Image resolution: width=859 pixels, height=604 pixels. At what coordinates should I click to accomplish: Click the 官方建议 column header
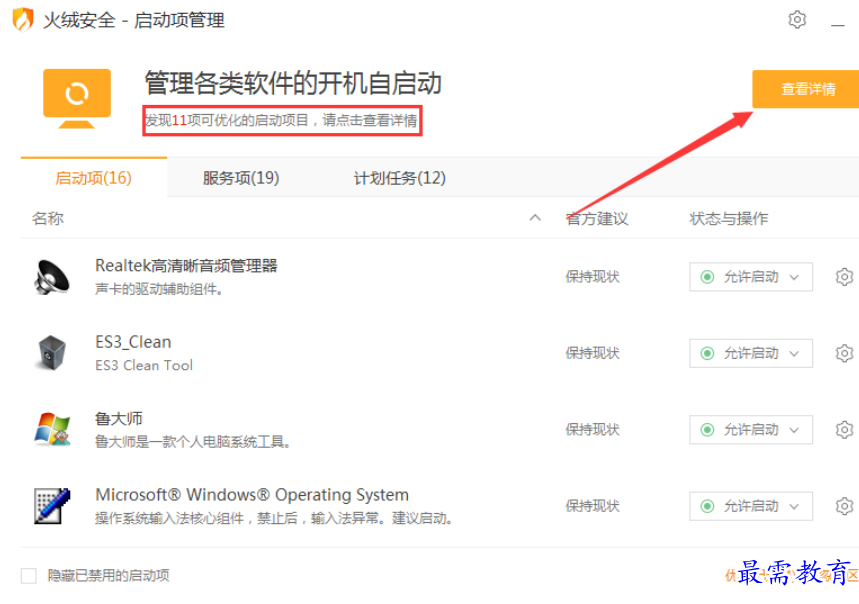coord(597,218)
